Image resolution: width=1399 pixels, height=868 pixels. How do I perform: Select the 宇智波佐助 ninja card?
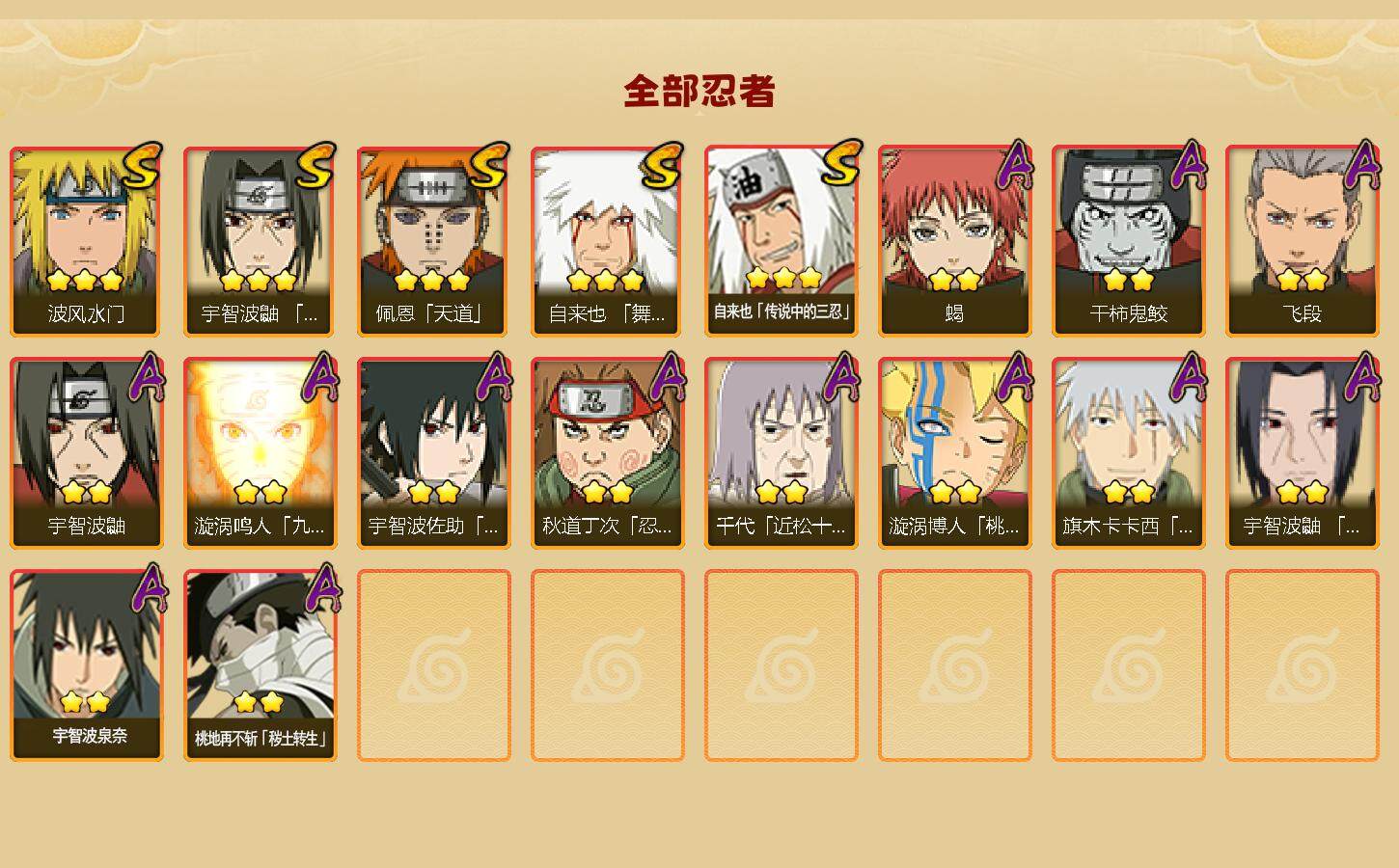pyautogui.click(x=434, y=453)
